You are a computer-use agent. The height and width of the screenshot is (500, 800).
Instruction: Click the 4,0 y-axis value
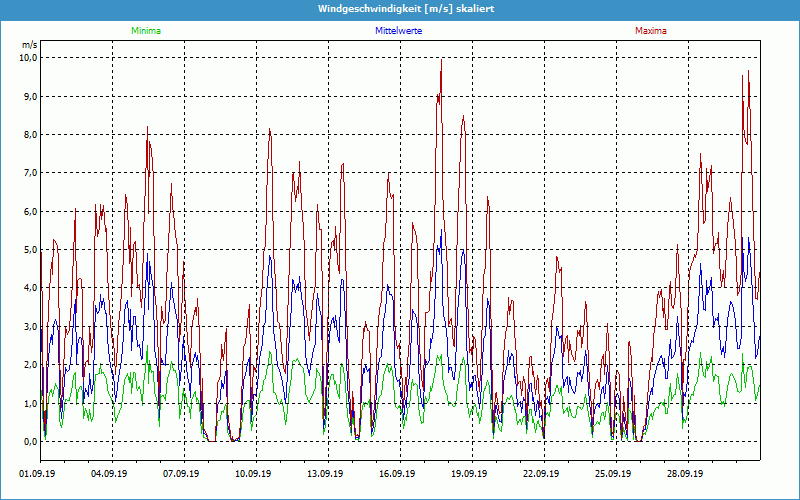coord(31,288)
